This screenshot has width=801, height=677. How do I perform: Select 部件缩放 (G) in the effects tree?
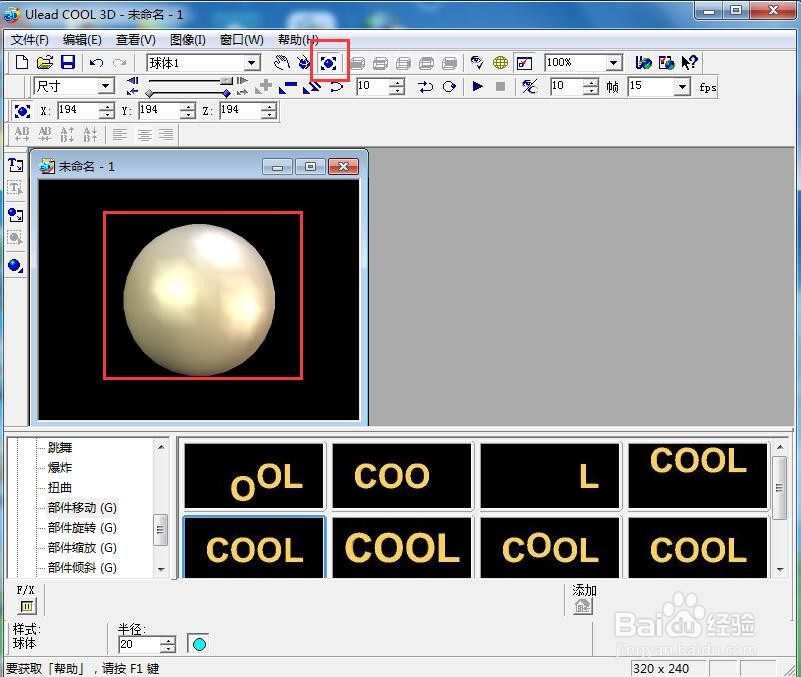(x=82, y=547)
